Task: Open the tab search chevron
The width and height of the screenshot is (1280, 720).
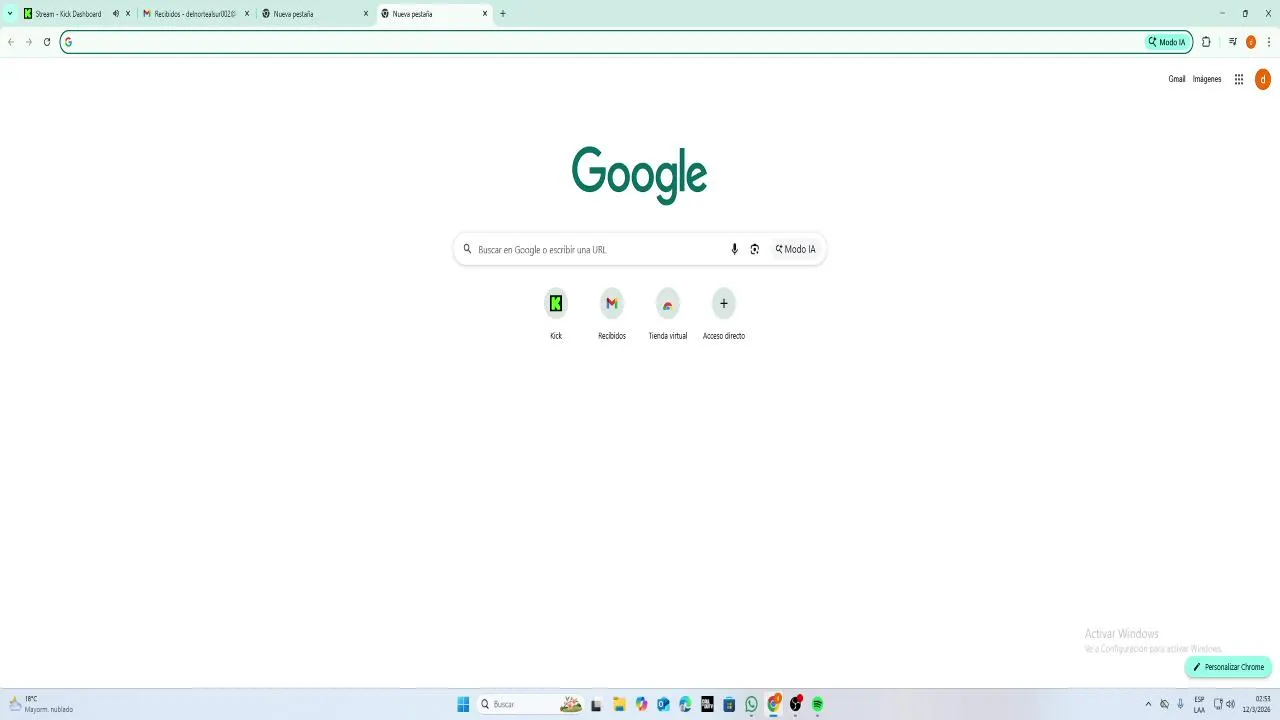Action: pyautogui.click(x=10, y=14)
